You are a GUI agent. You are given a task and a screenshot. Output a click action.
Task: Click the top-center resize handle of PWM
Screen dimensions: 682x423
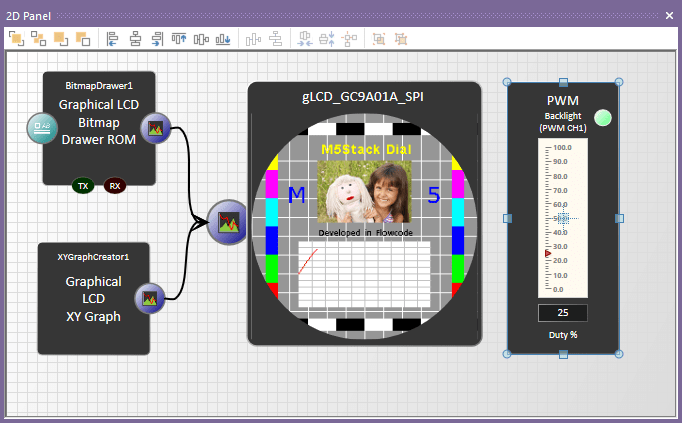pyautogui.click(x=563, y=82)
